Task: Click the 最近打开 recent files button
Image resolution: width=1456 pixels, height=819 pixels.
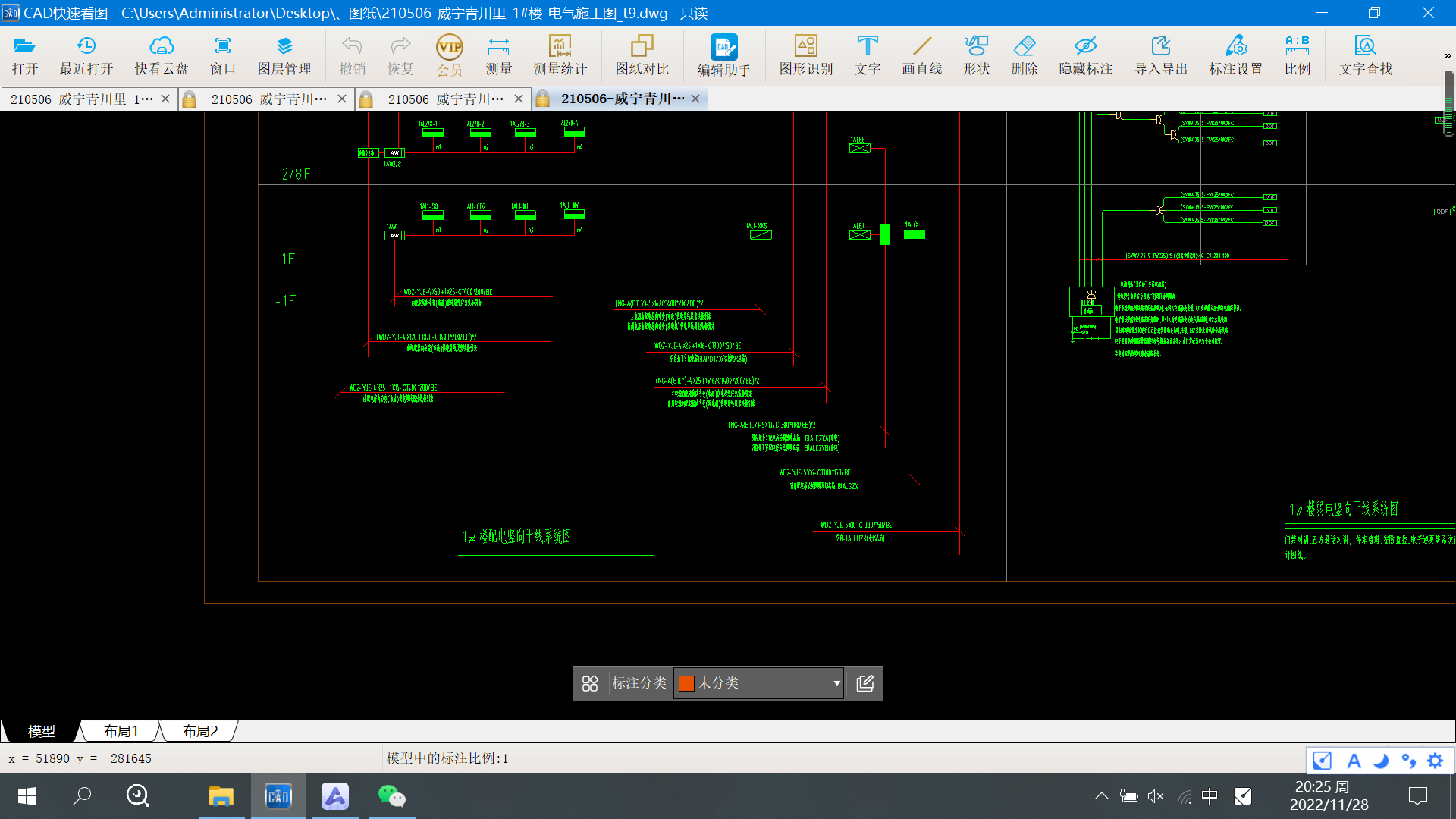Action: pyautogui.click(x=86, y=55)
